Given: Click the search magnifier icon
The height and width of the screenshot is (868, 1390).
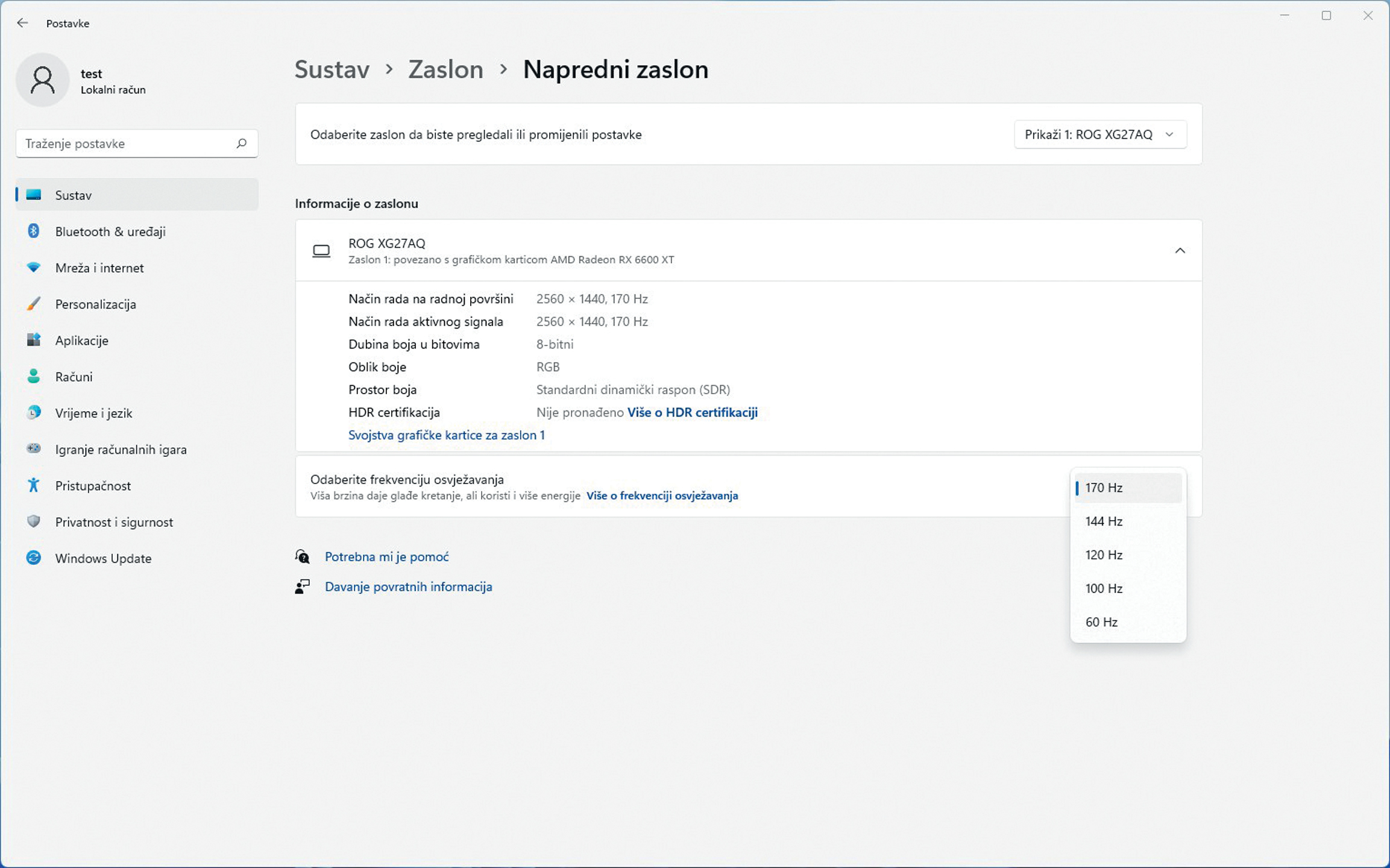Looking at the screenshot, I should 242,143.
